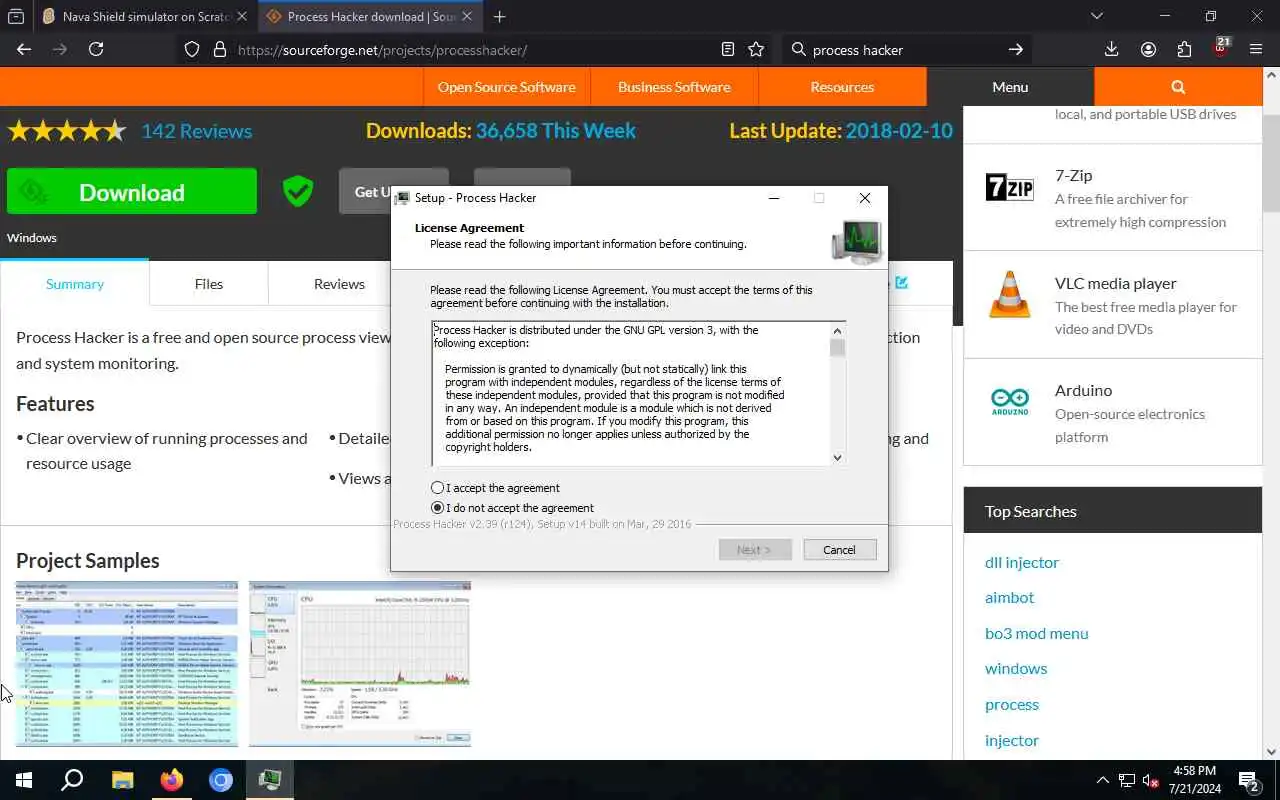Screen dimensions: 1280x800
Task: Click the Firefox taskbar icon
Action: [x=172, y=780]
